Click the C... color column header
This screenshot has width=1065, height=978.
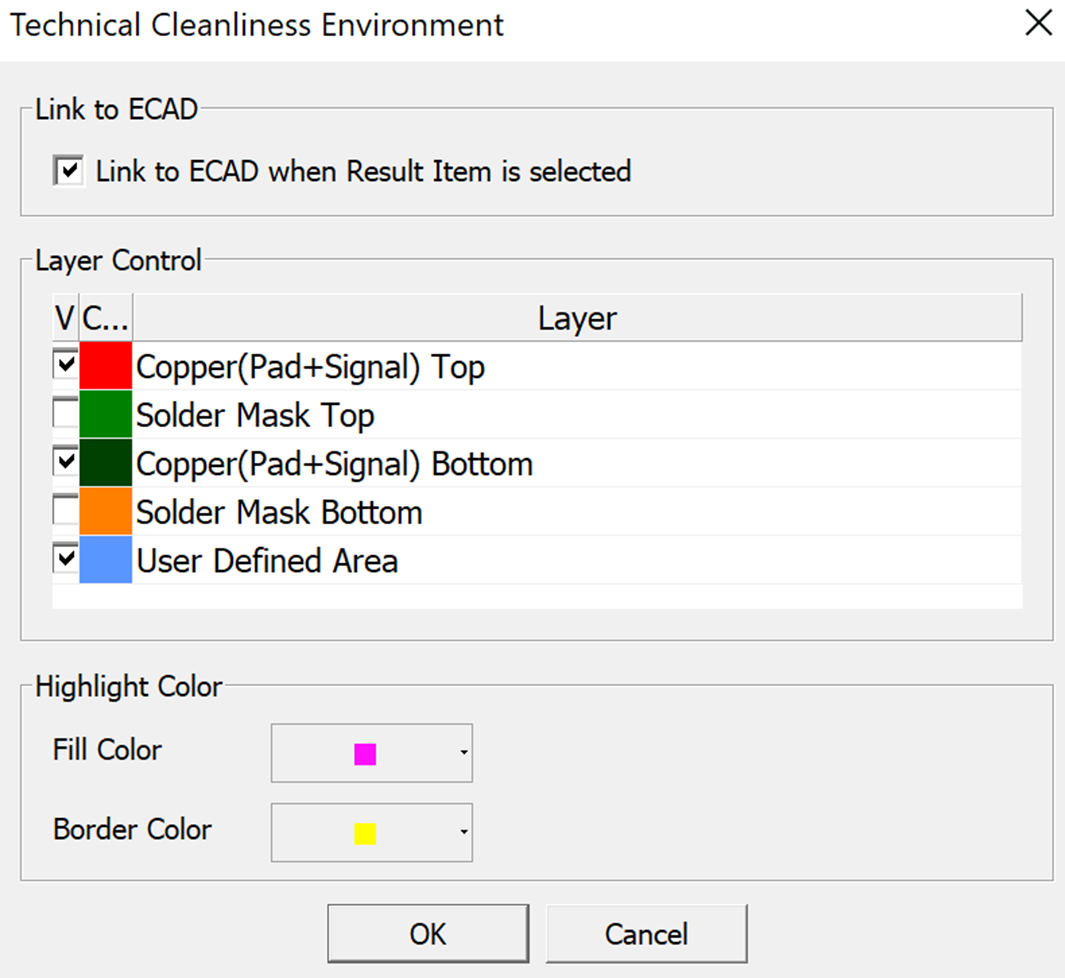(106, 318)
